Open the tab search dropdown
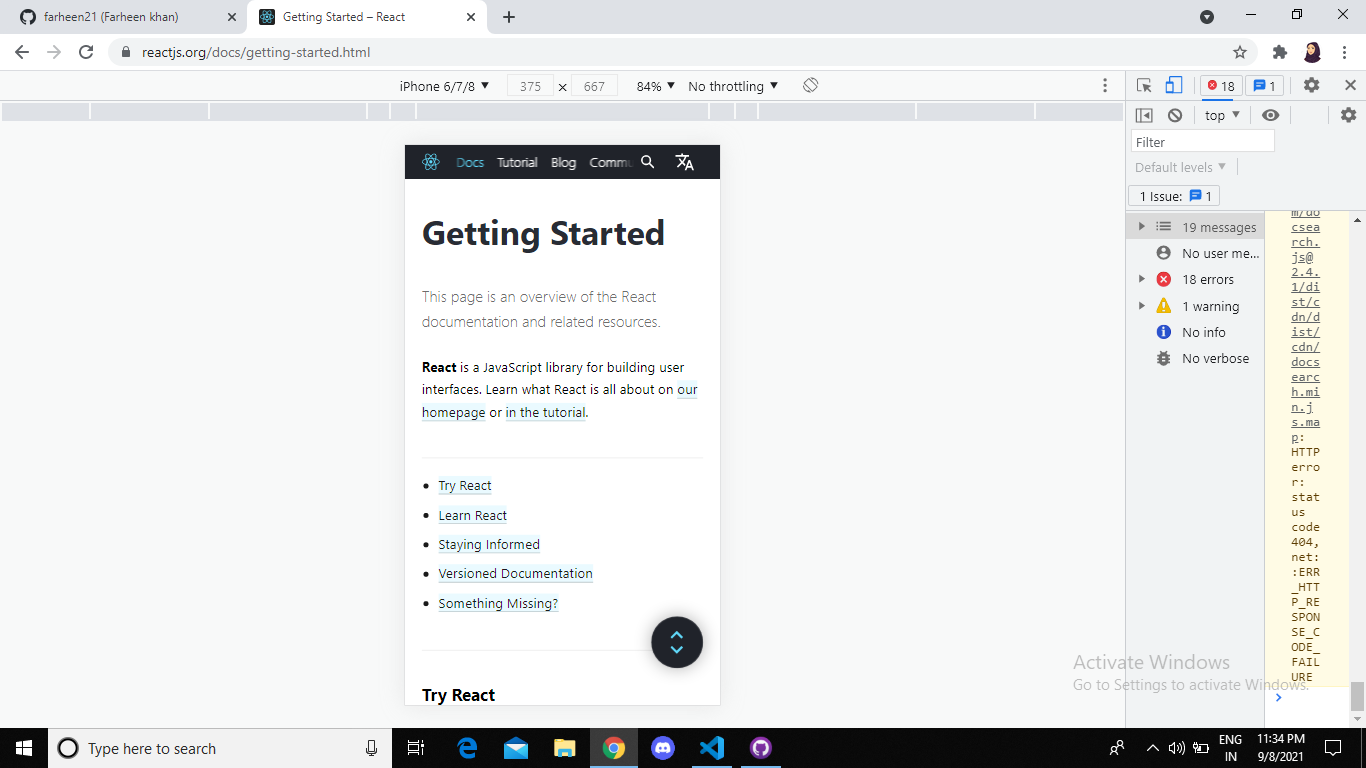 point(1207,17)
